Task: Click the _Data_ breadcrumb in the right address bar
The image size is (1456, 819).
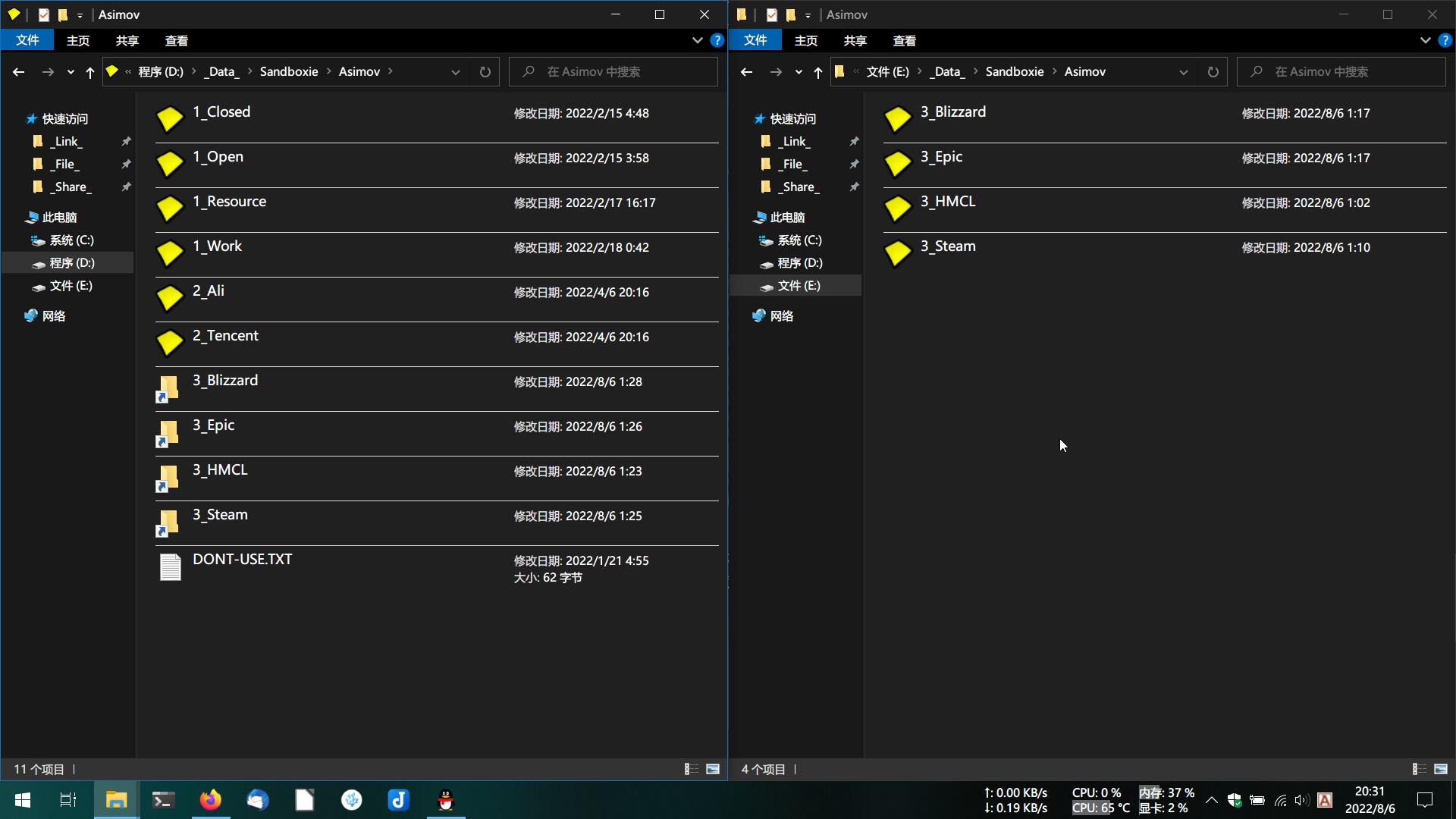Action: pyautogui.click(x=947, y=72)
